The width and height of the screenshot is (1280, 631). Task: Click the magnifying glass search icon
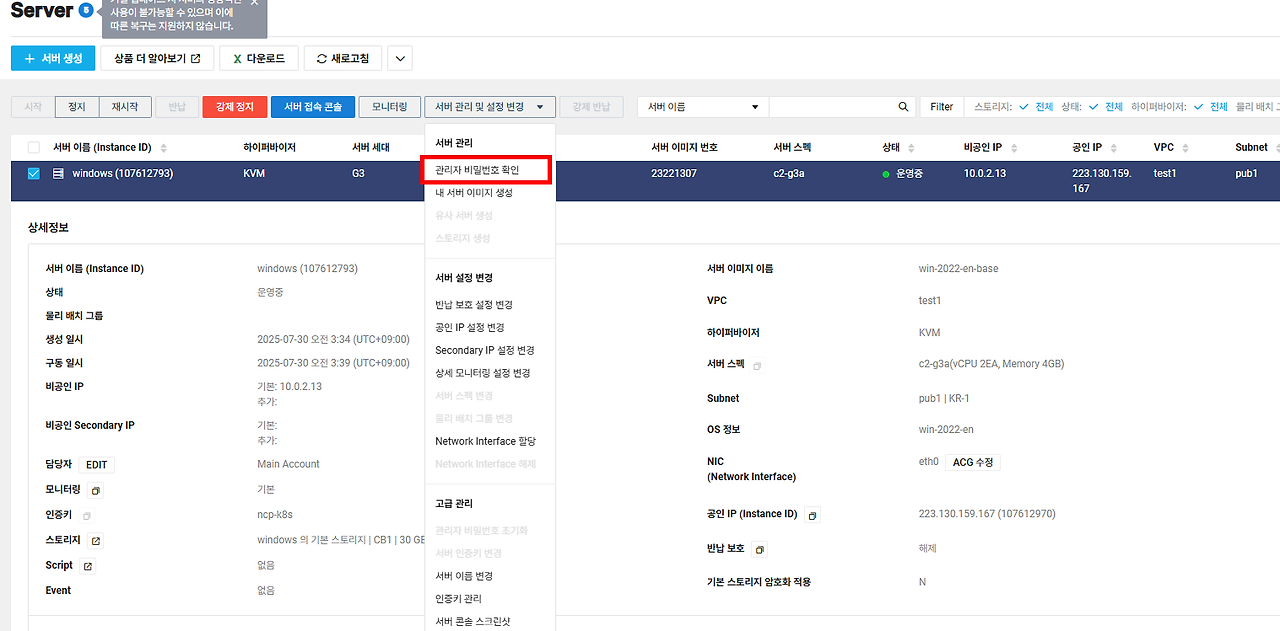903,106
